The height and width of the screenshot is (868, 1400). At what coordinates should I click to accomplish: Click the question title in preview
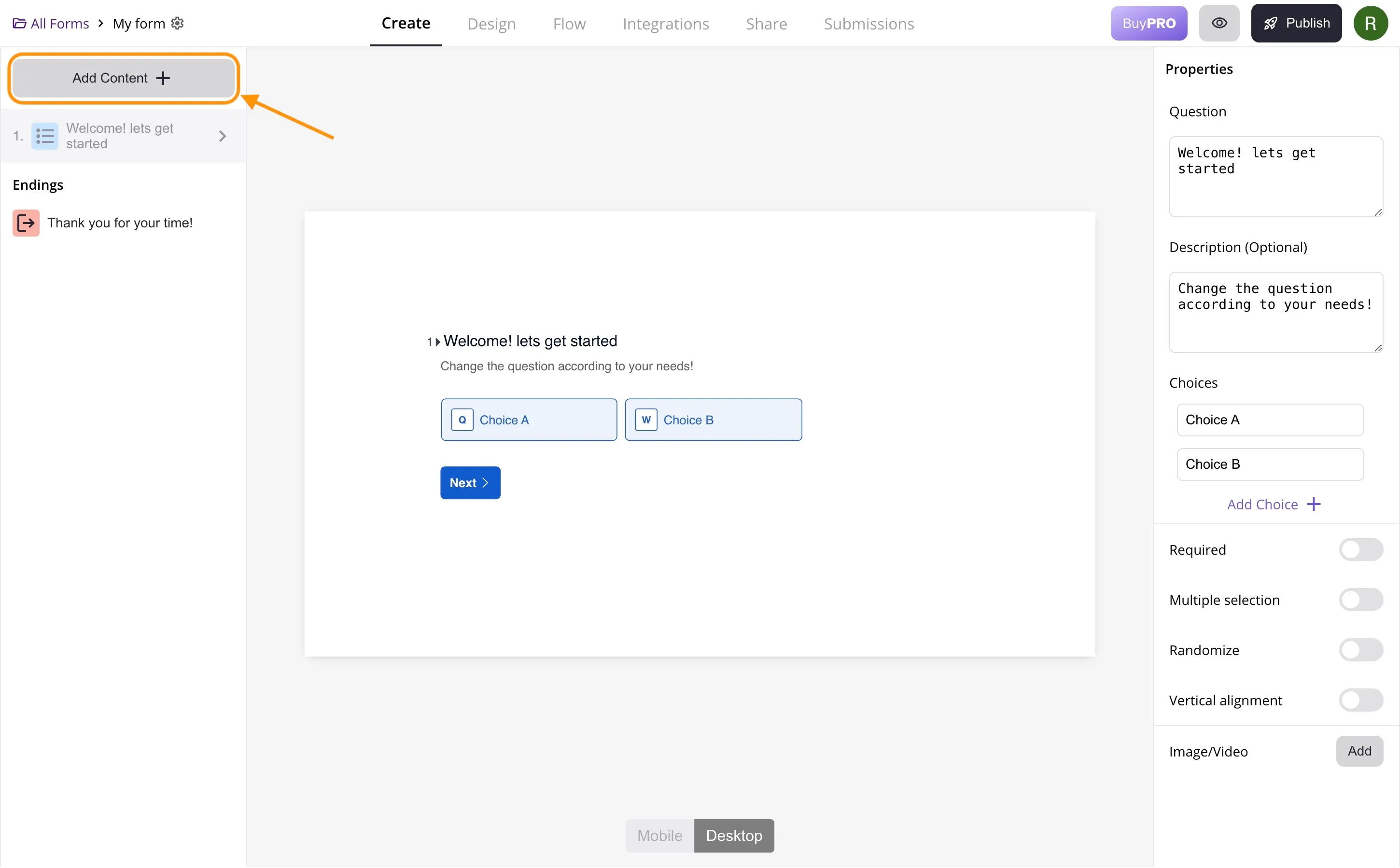click(x=530, y=341)
